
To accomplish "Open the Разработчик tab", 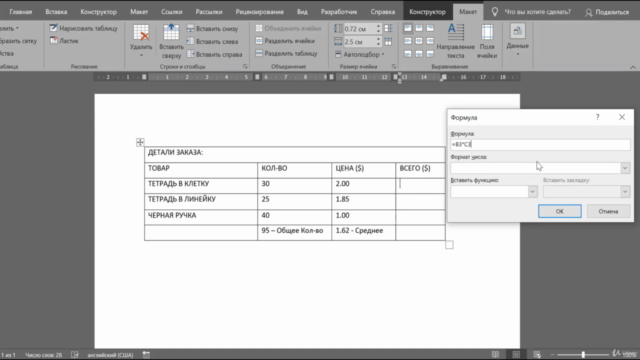I will point(339,12).
